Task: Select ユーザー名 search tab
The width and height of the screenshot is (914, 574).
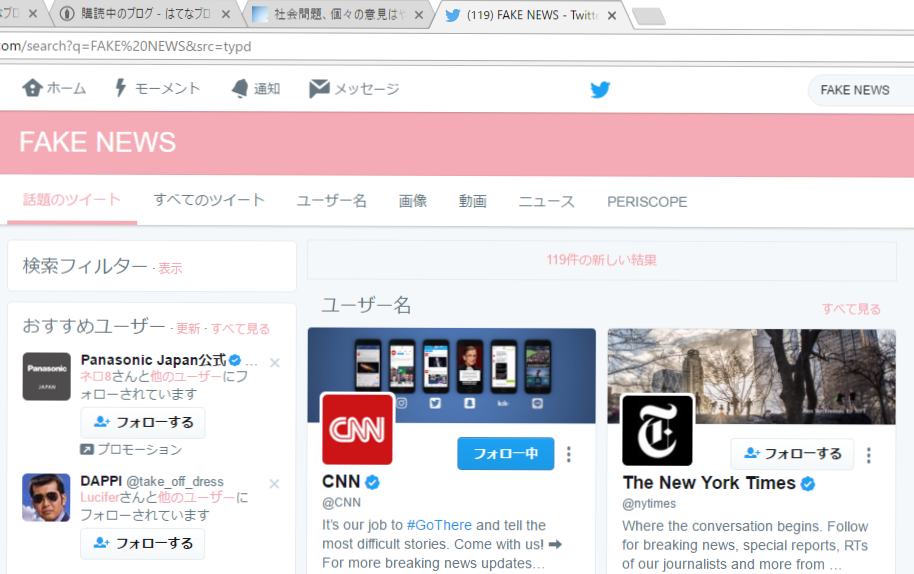Action: [x=332, y=201]
